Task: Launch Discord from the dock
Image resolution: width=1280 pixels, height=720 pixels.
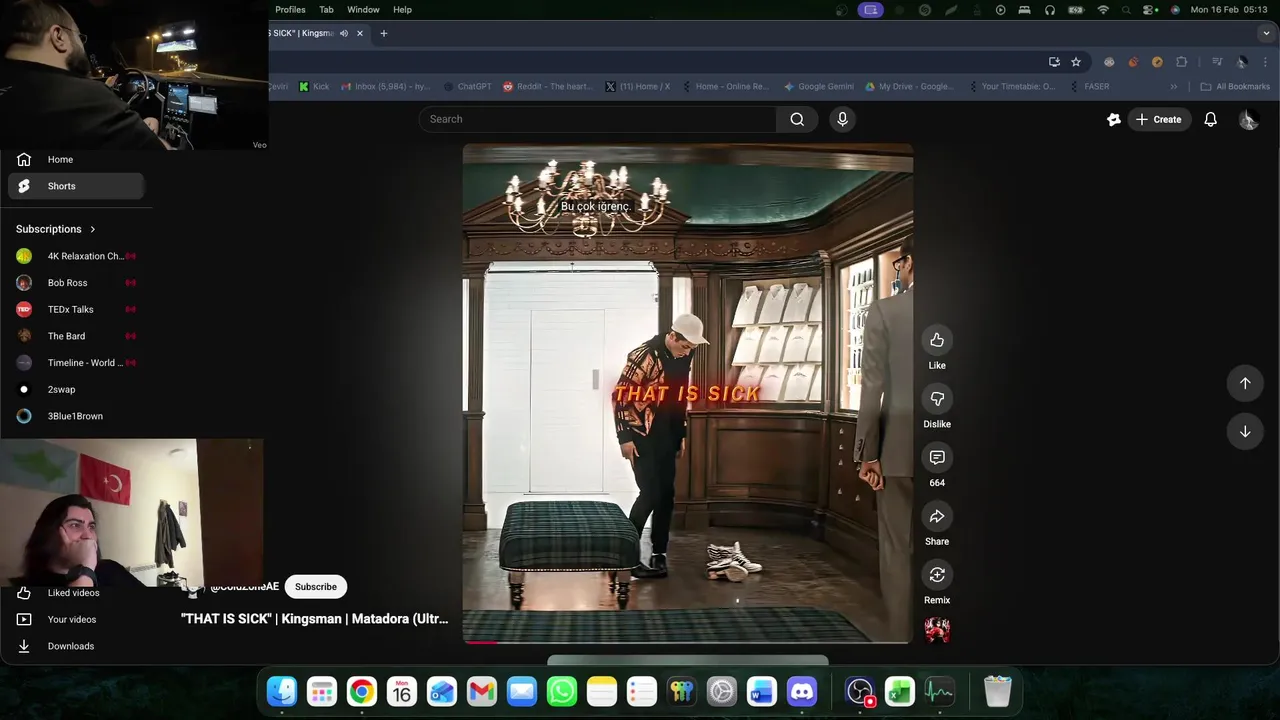Action: click(802, 691)
